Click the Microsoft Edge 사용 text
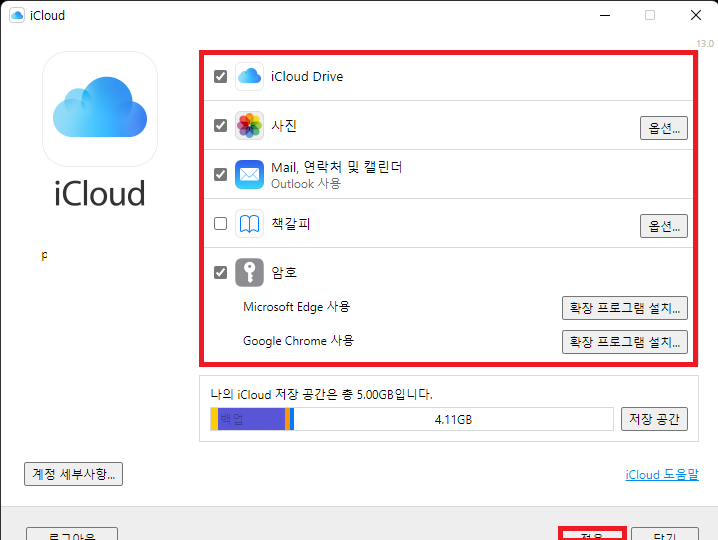This screenshot has height=540, width=718. point(296,306)
